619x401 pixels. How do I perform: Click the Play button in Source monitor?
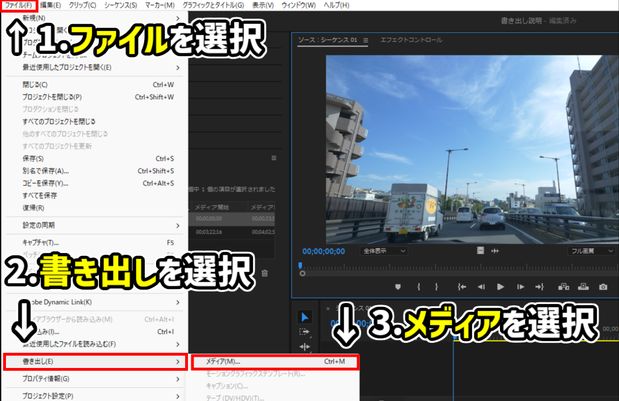pyautogui.click(x=500, y=287)
